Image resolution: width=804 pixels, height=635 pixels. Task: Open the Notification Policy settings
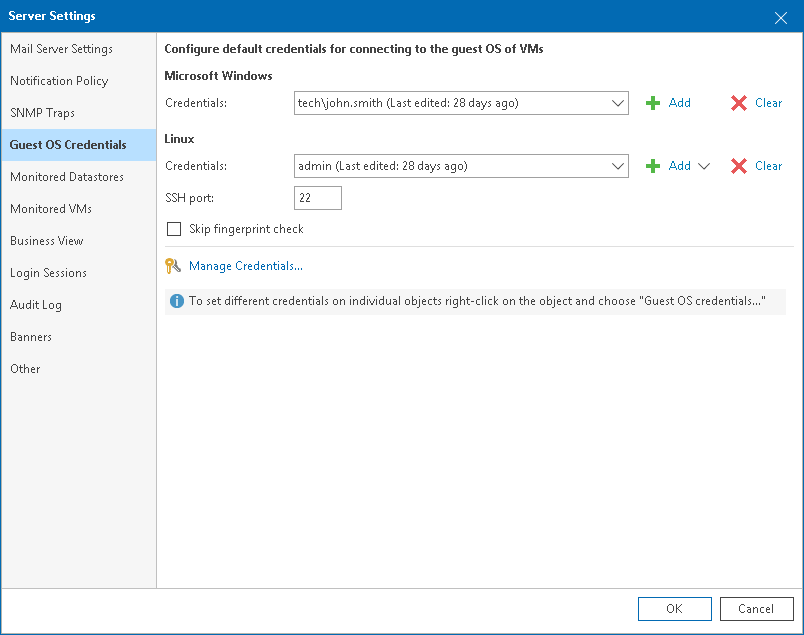point(60,80)
